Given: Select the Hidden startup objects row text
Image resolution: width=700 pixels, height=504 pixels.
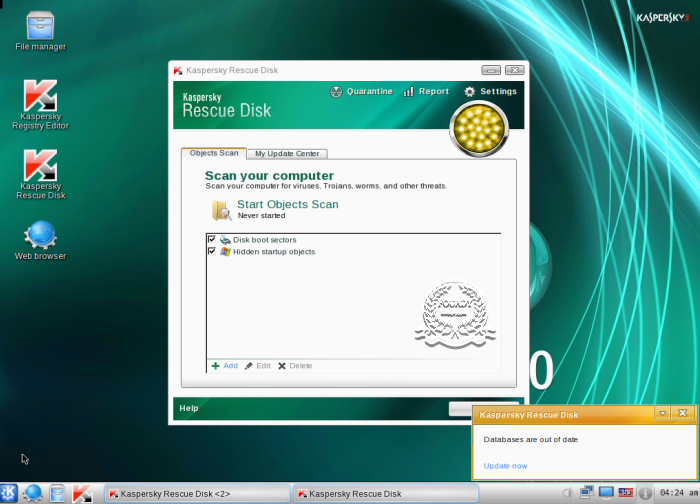Looking at the screenshot, I should [274, 252].
